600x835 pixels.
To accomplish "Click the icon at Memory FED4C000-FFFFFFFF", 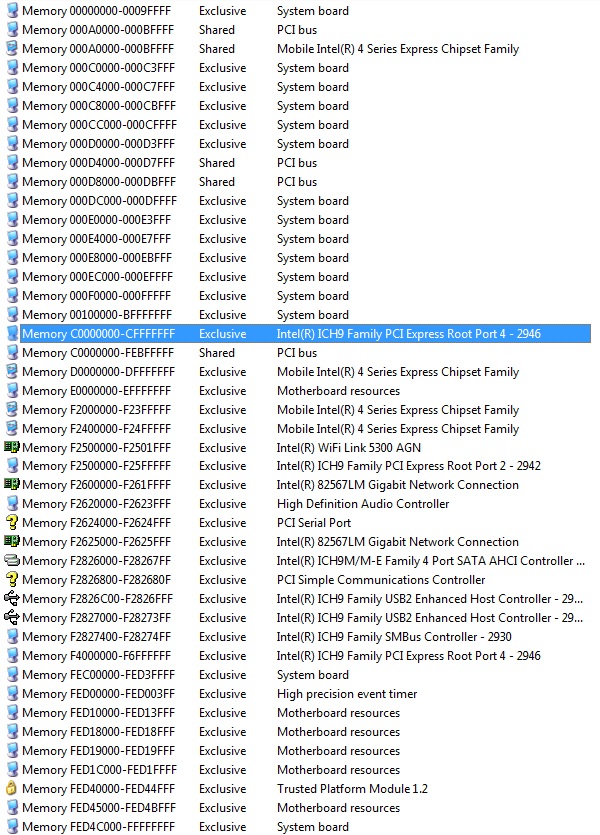I will tap(12, 826).
